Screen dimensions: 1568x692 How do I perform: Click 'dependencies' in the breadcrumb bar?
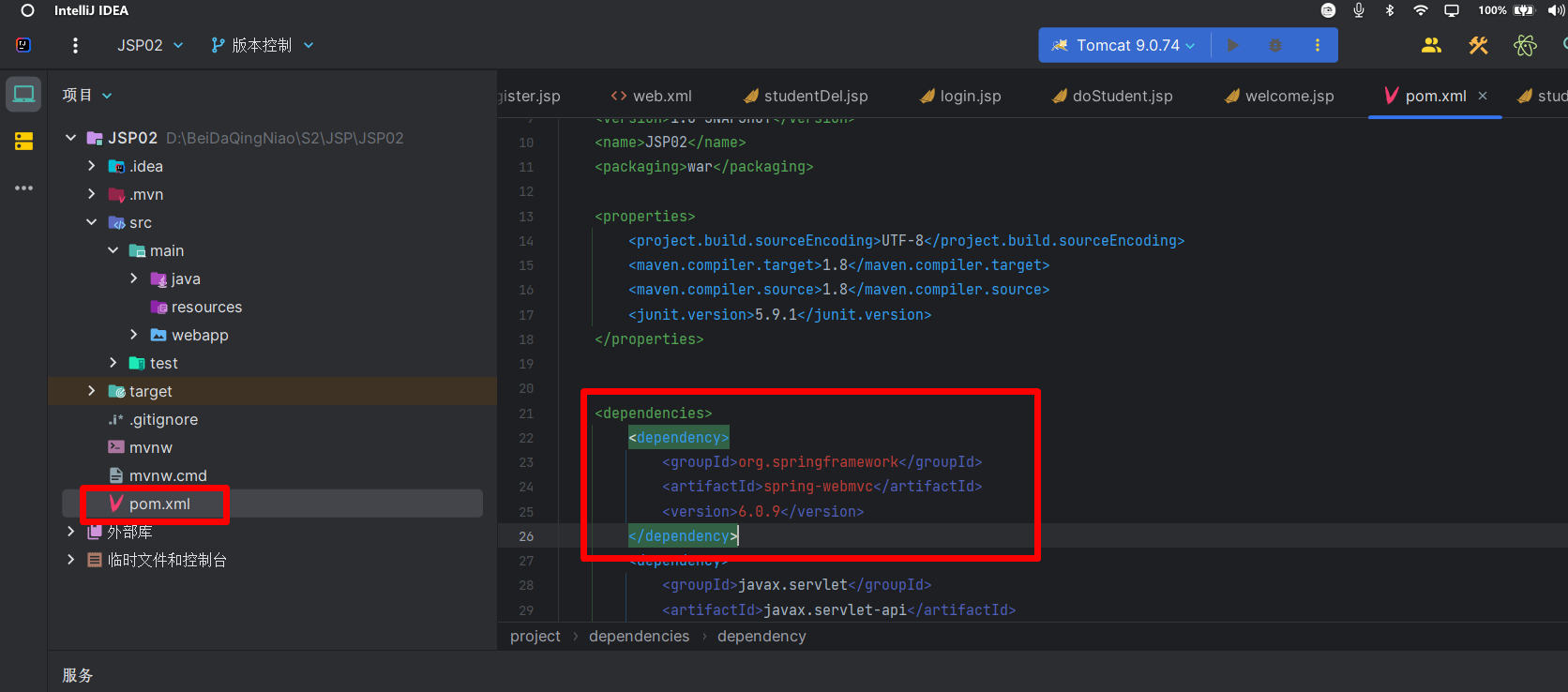tap(639, 636)
